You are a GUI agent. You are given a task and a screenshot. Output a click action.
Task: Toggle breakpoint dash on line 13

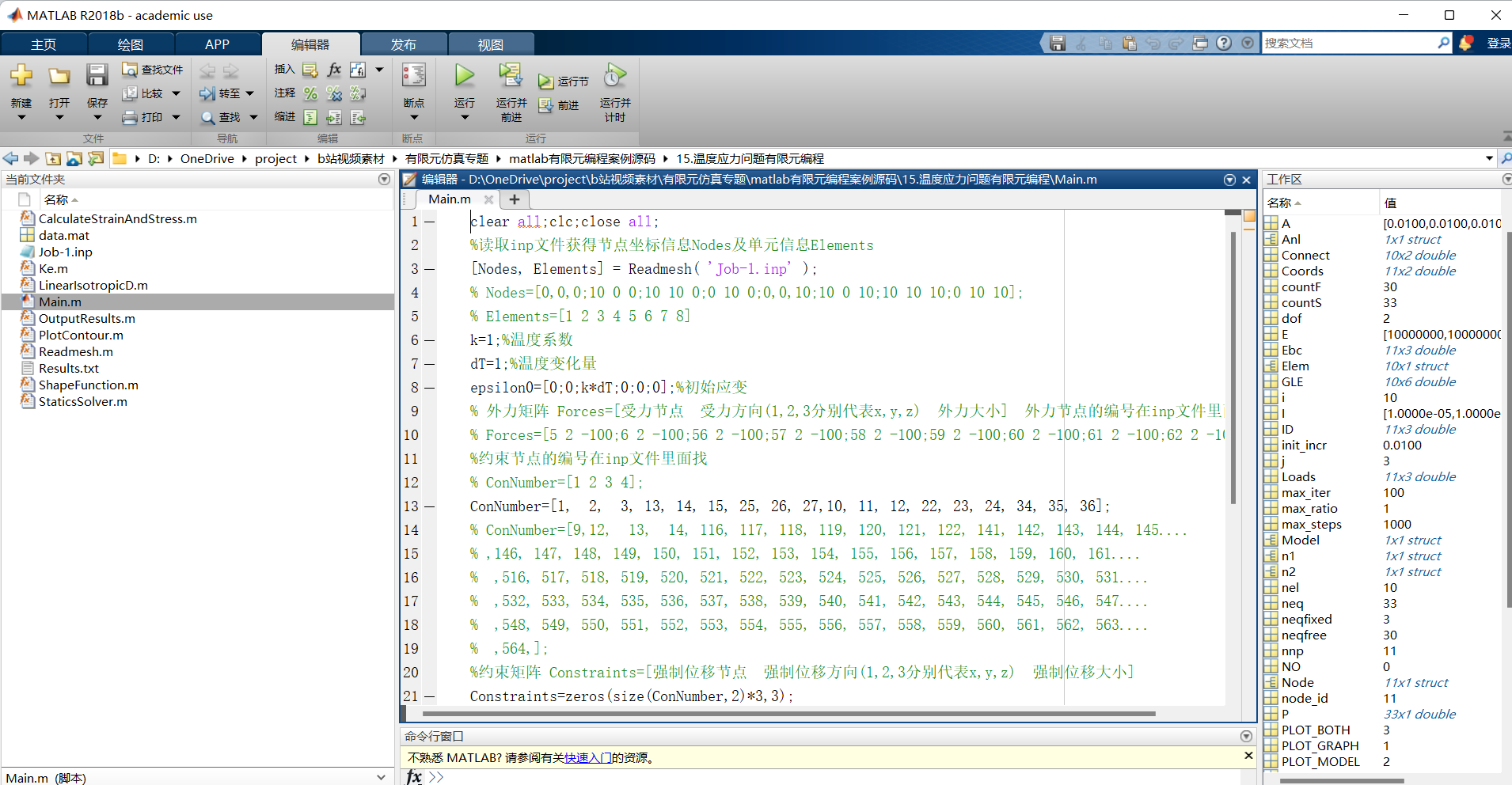(x=430, y=506)
